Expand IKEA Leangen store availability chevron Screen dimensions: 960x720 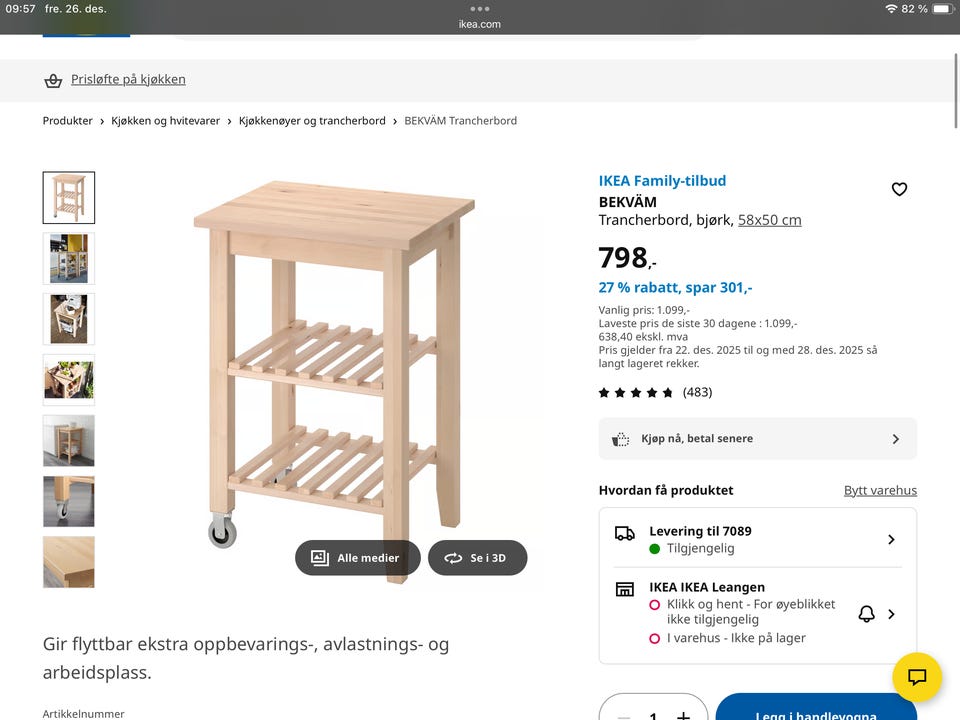891,614
